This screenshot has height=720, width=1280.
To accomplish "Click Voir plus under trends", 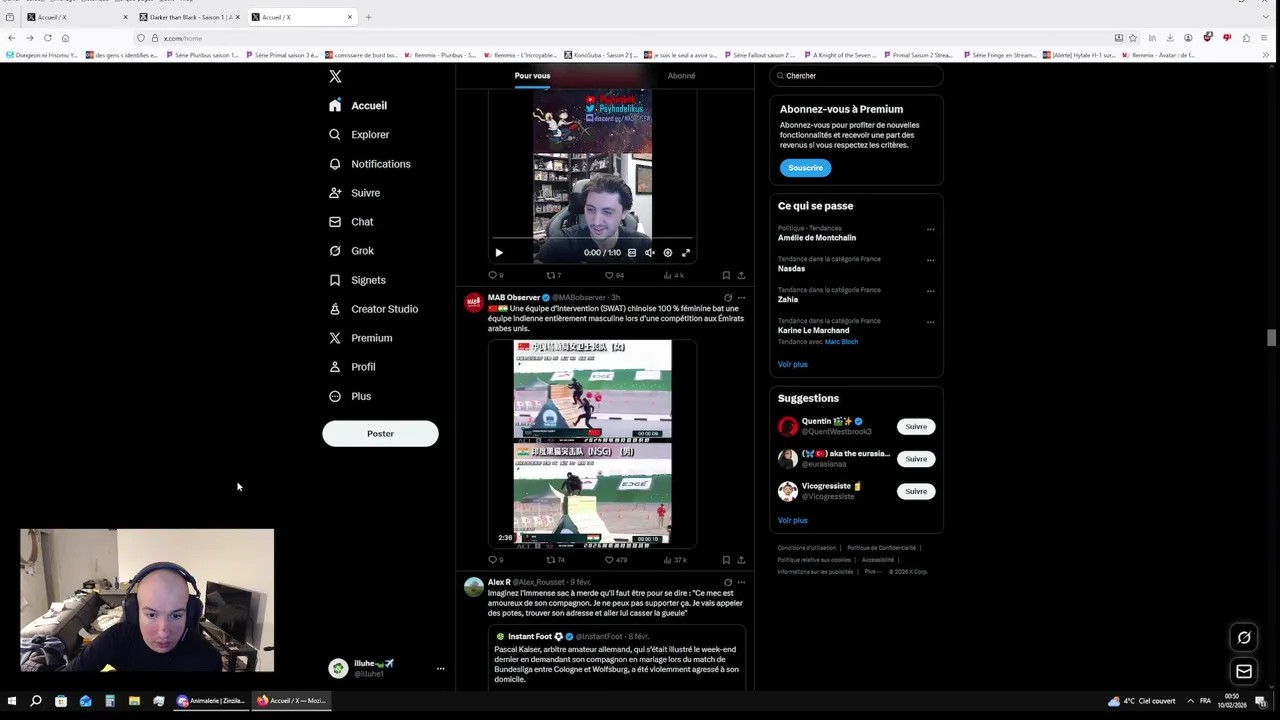I will [x=792, y=364].
